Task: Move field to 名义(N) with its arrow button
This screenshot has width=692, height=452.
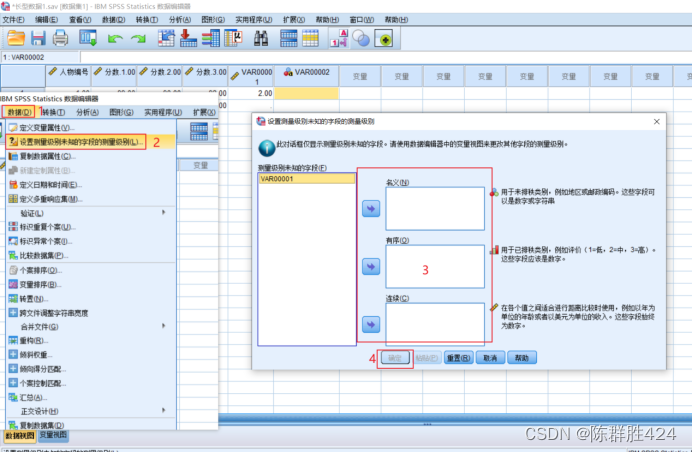Action: click(x=371, y=208)
